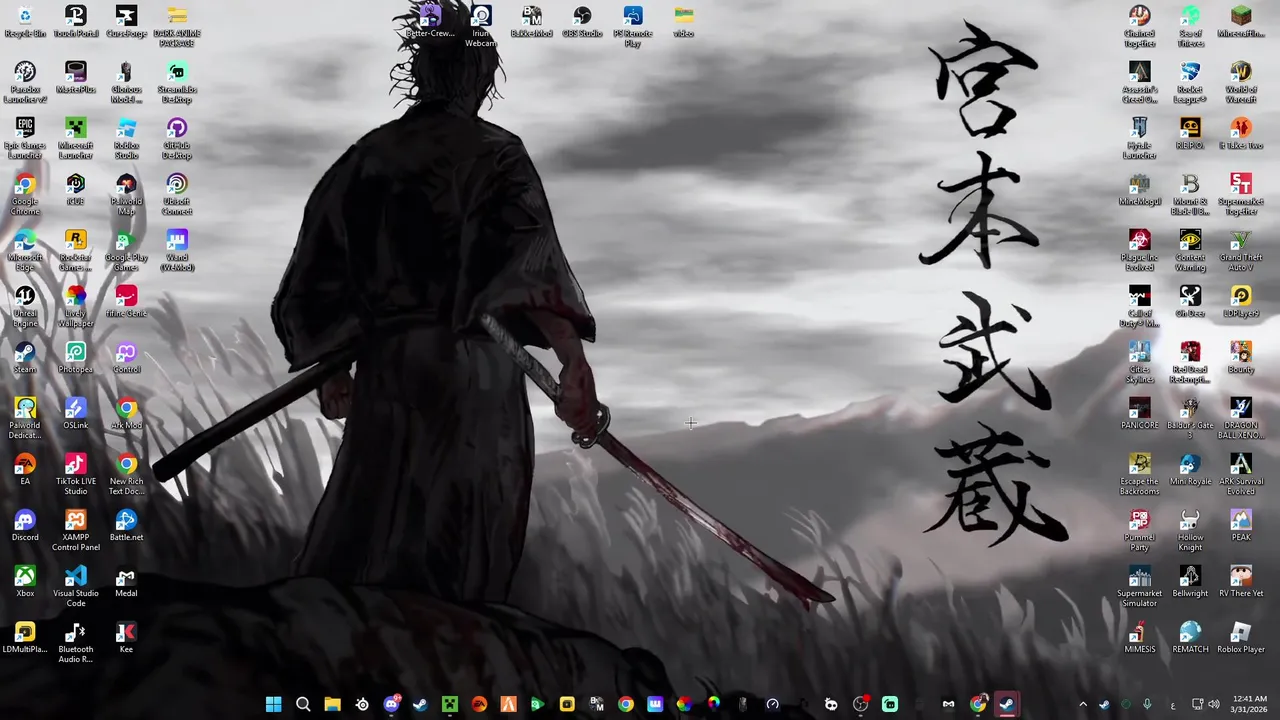This screenshot has height=720, width=1280.
Task: Open taskbar Search
Action: tap(303, 704)
